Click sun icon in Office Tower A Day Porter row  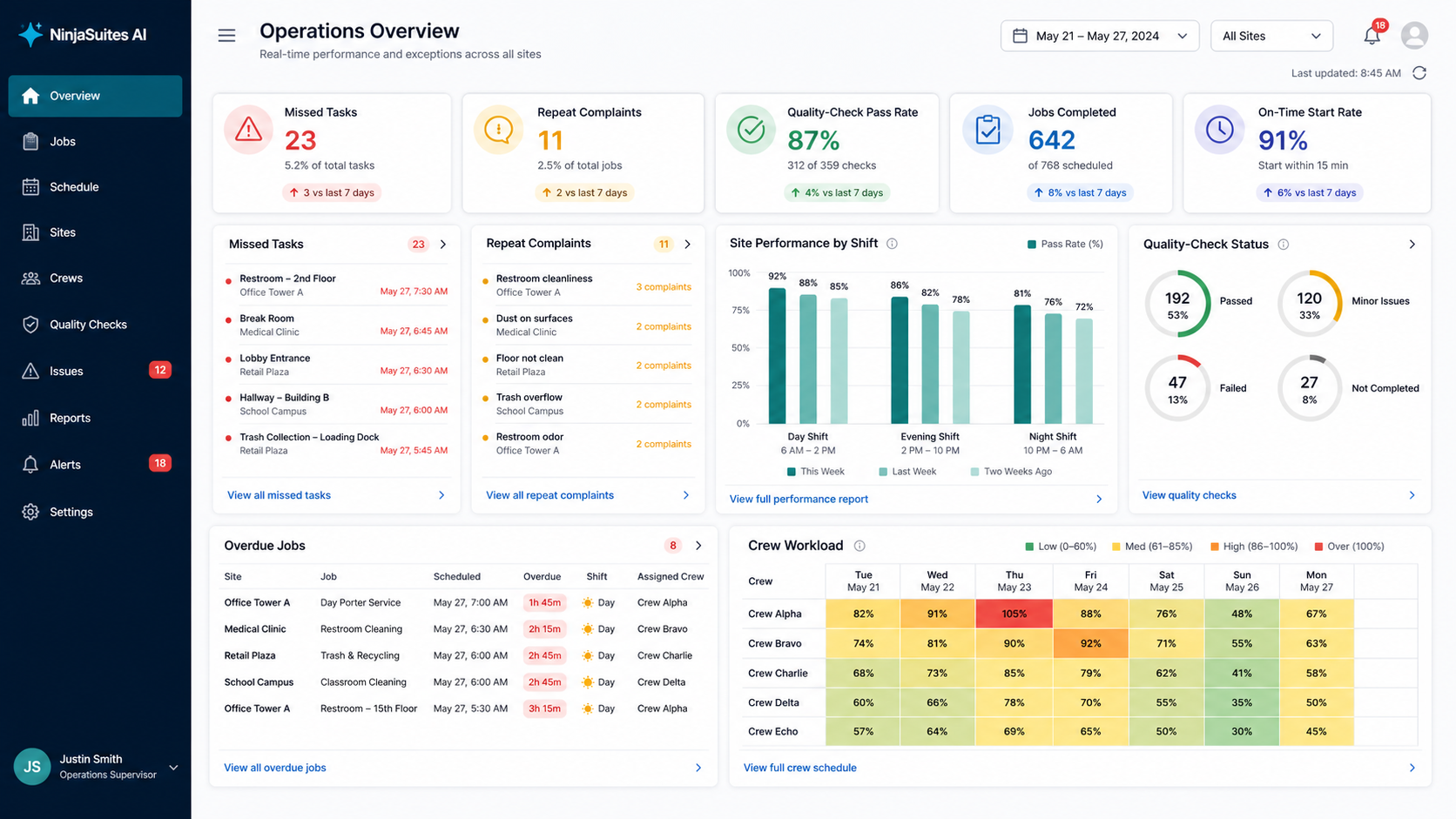click(x=588, y=602)
